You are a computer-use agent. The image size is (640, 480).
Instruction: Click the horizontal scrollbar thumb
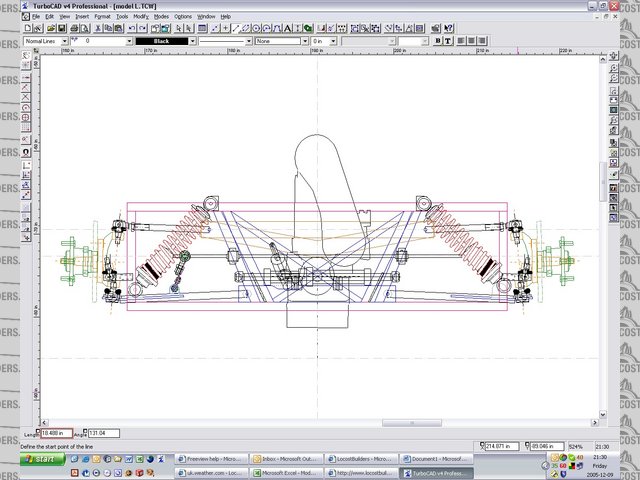pyautogui.click(x=411, y=423)
